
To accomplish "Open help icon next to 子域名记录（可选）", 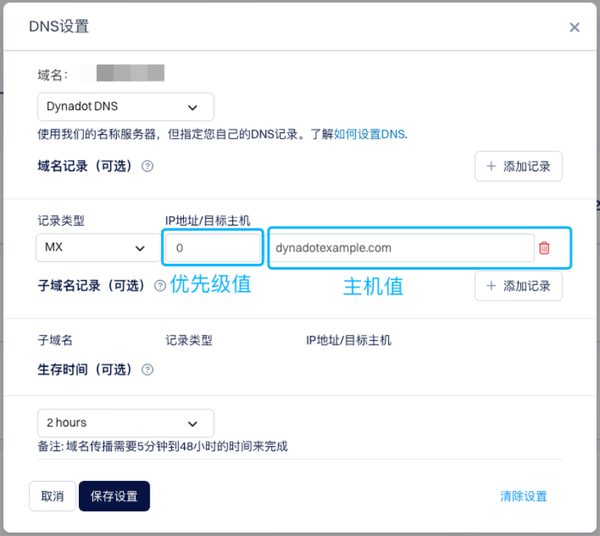I will coord(160,285).
